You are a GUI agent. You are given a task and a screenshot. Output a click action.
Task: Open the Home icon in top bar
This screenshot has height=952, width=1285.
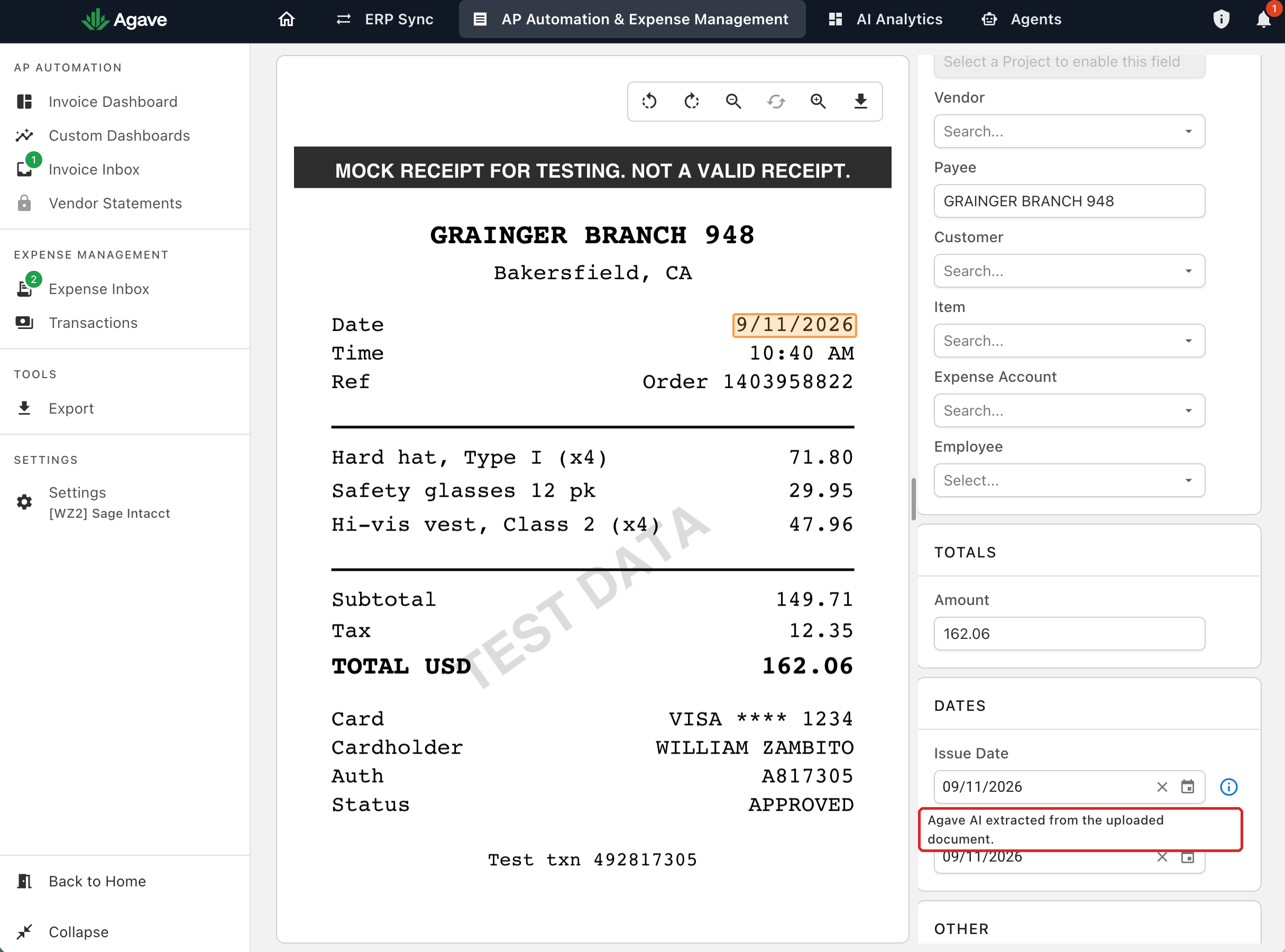point(287,19)
